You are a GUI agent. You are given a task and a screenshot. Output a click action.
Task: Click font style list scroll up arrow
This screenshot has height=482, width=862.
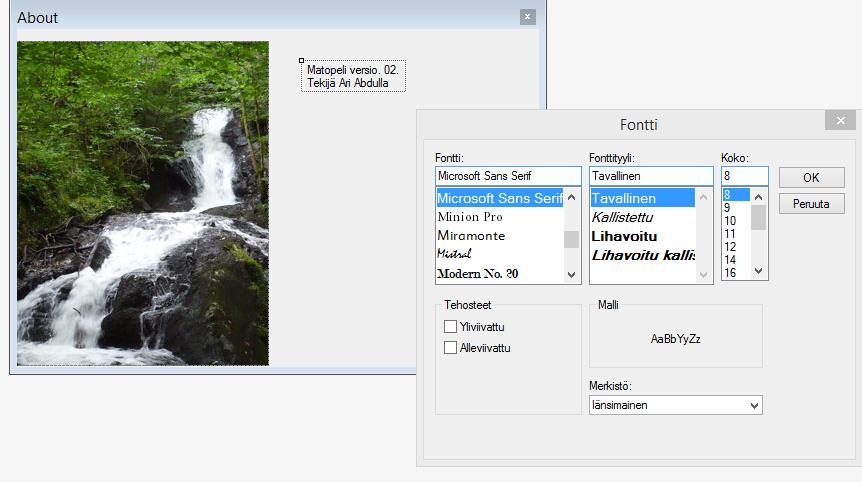(704, 197)
